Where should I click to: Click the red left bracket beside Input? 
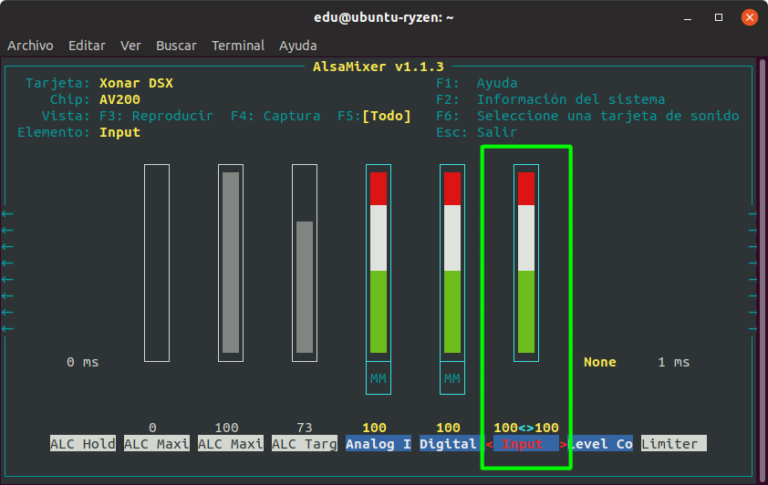pyautogui.click(x=489, y=444)
